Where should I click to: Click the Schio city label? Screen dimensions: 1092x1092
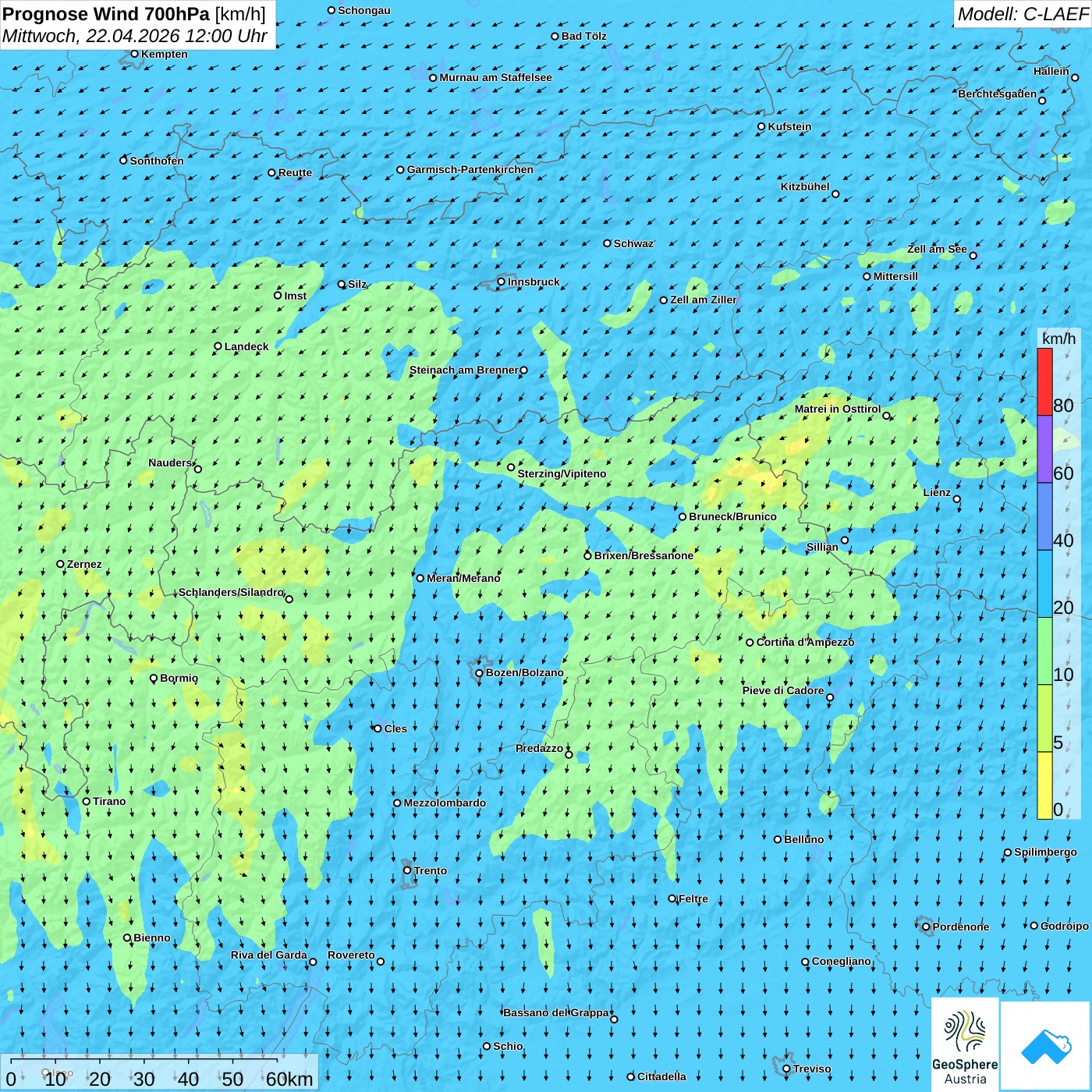coord(508,1046)
